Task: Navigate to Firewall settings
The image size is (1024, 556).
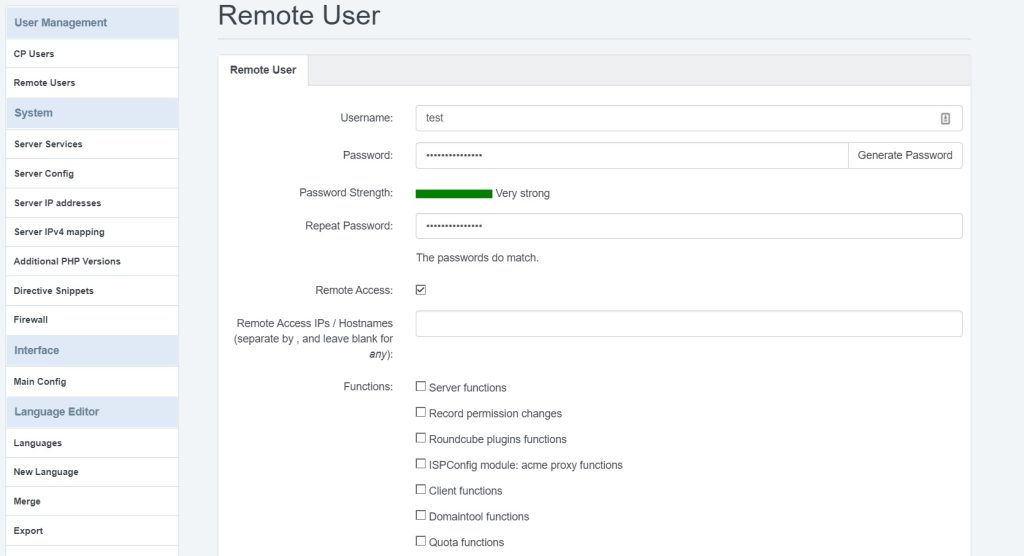Action: coord(31,320)
